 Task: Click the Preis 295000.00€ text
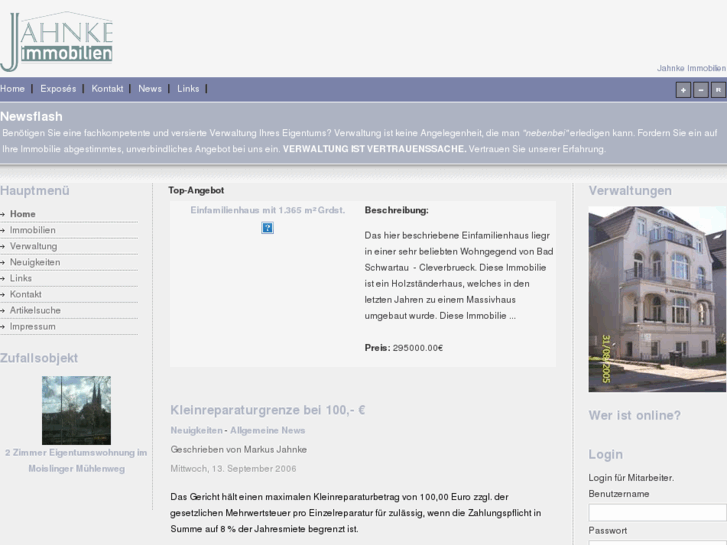pos(403,348)
